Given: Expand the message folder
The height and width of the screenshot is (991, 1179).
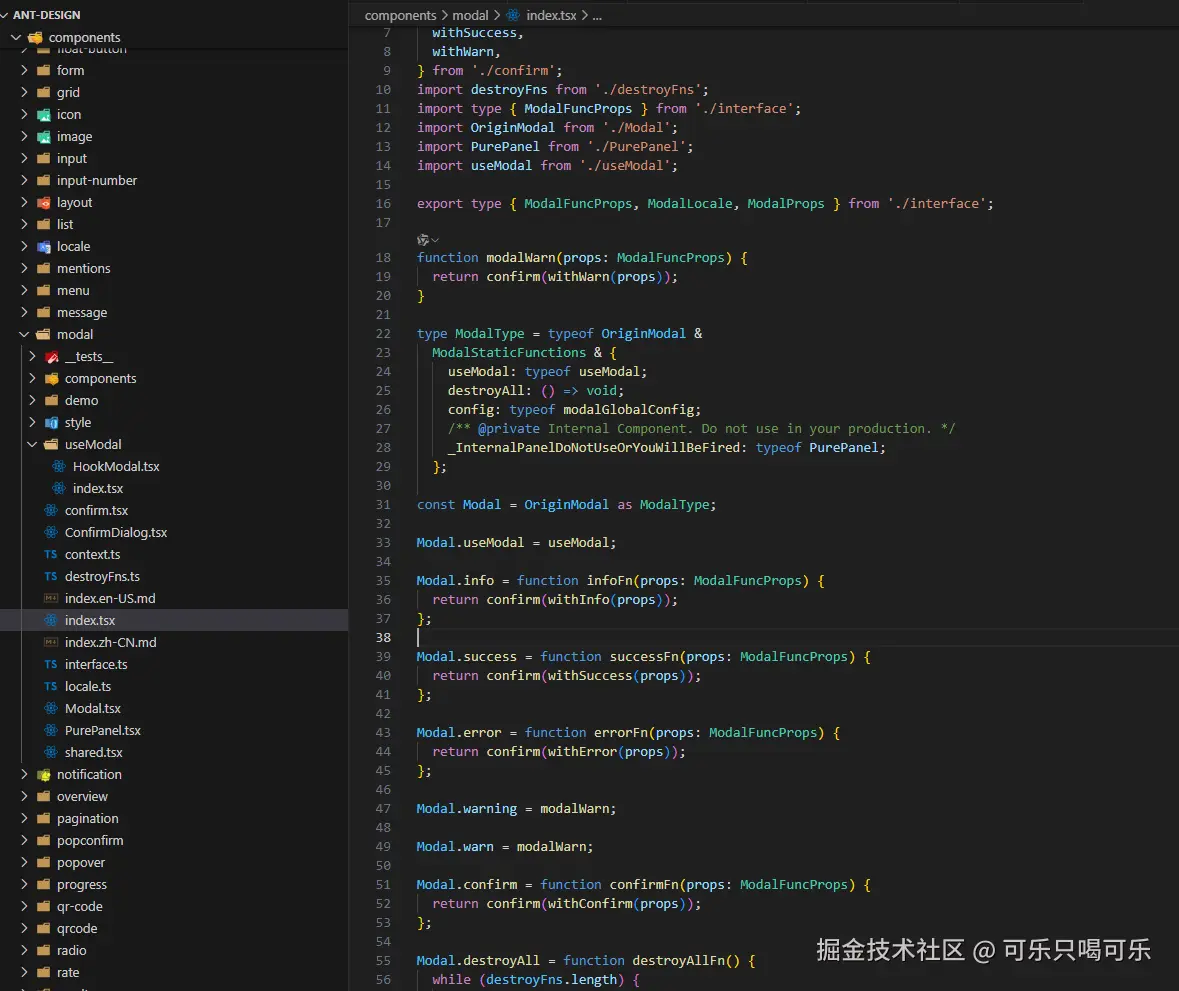Looking at the screenshot, I should tap(24, 312).
